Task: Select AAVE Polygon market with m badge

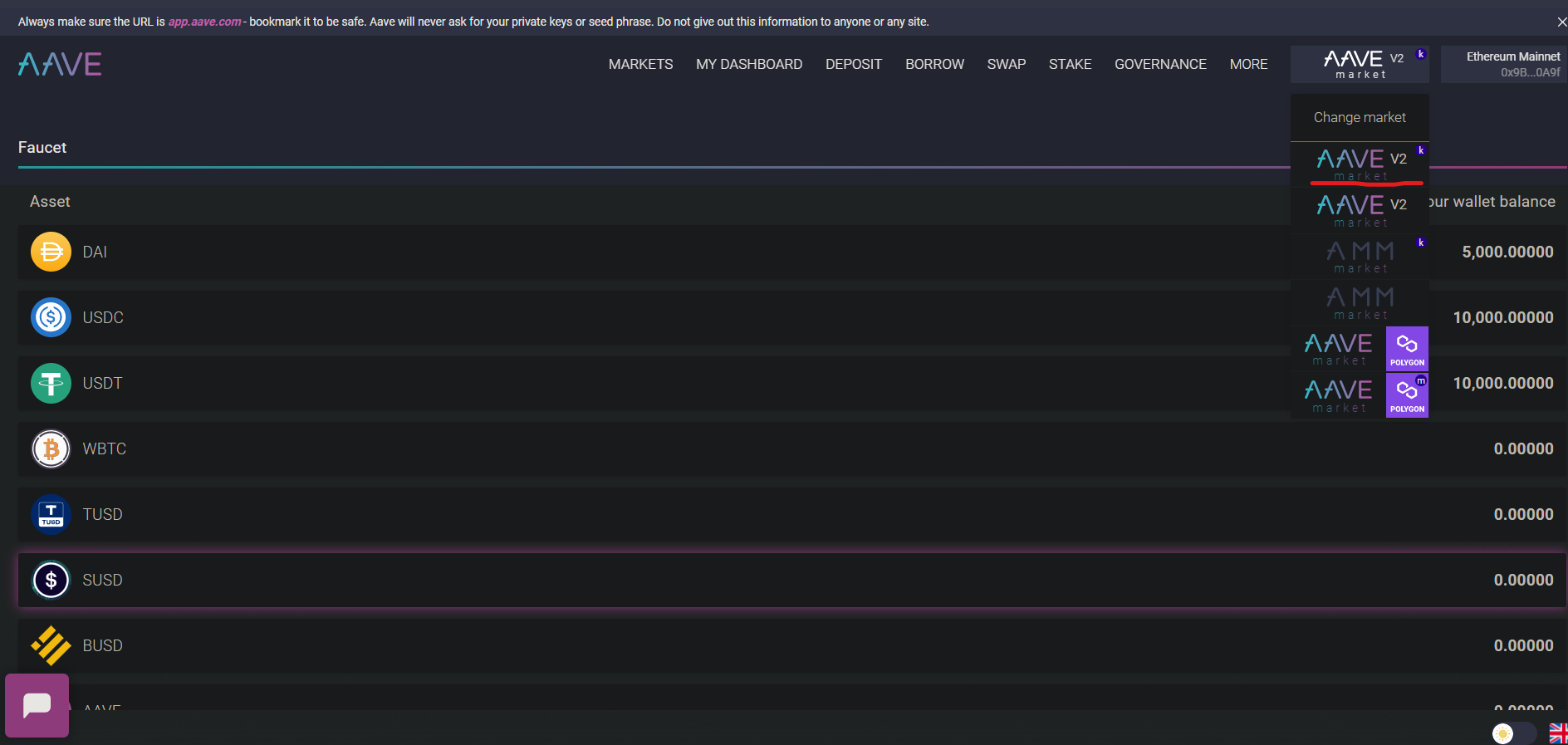Action: [x=1360, y=395]
